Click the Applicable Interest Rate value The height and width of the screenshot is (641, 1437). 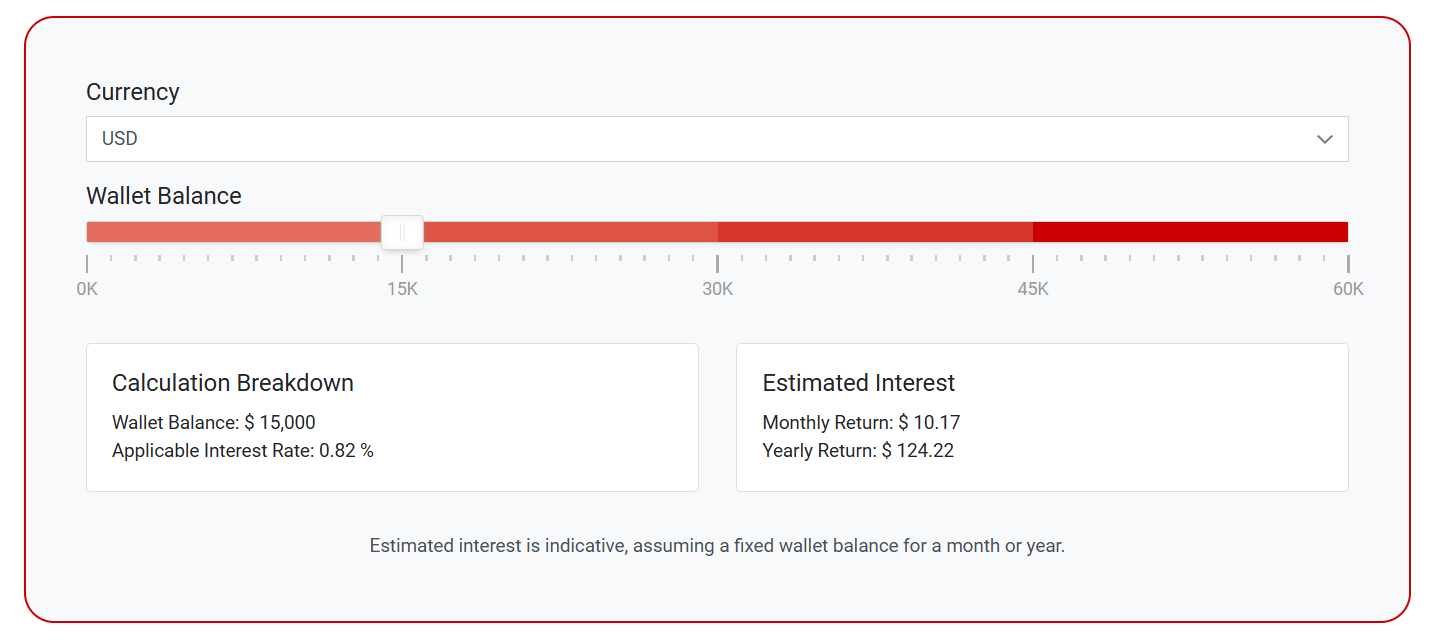coord(346,451)
